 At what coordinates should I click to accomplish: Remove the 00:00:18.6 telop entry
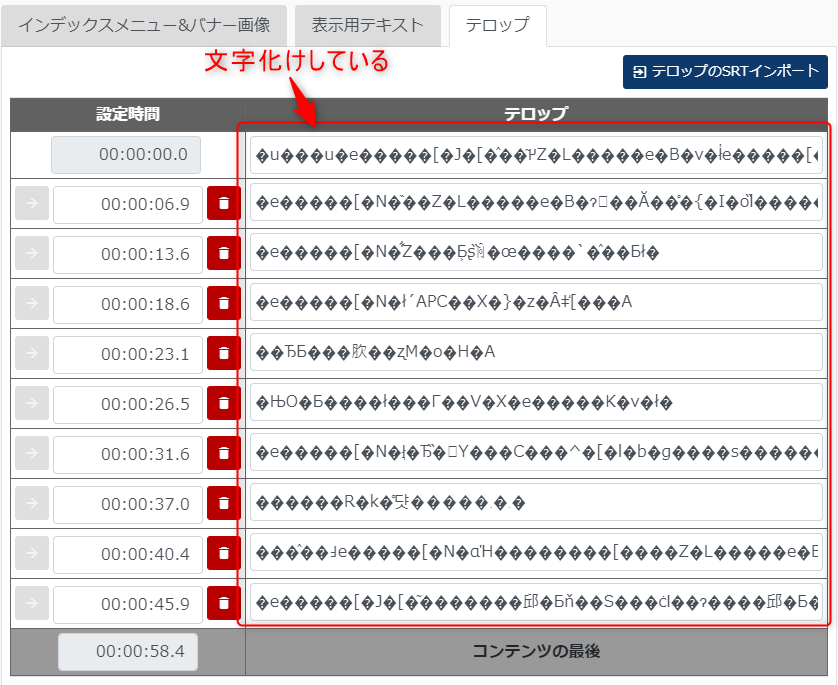(223, 303)
